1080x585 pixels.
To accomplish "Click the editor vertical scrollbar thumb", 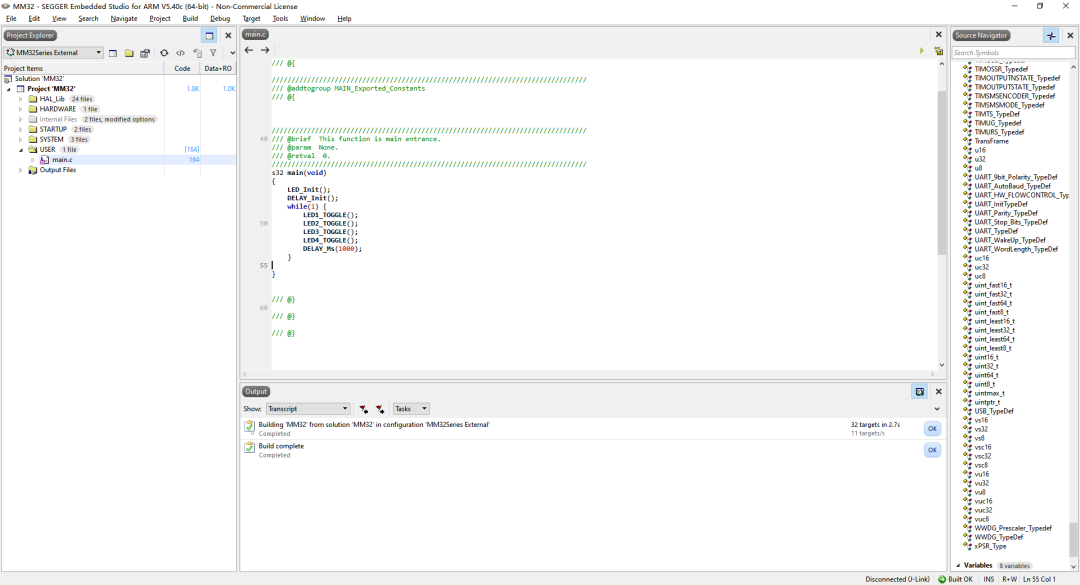I will click(x=942, y=172).
